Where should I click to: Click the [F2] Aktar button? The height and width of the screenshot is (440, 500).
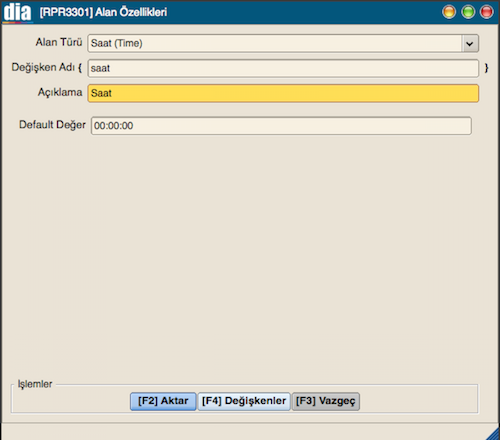point(163,401)
